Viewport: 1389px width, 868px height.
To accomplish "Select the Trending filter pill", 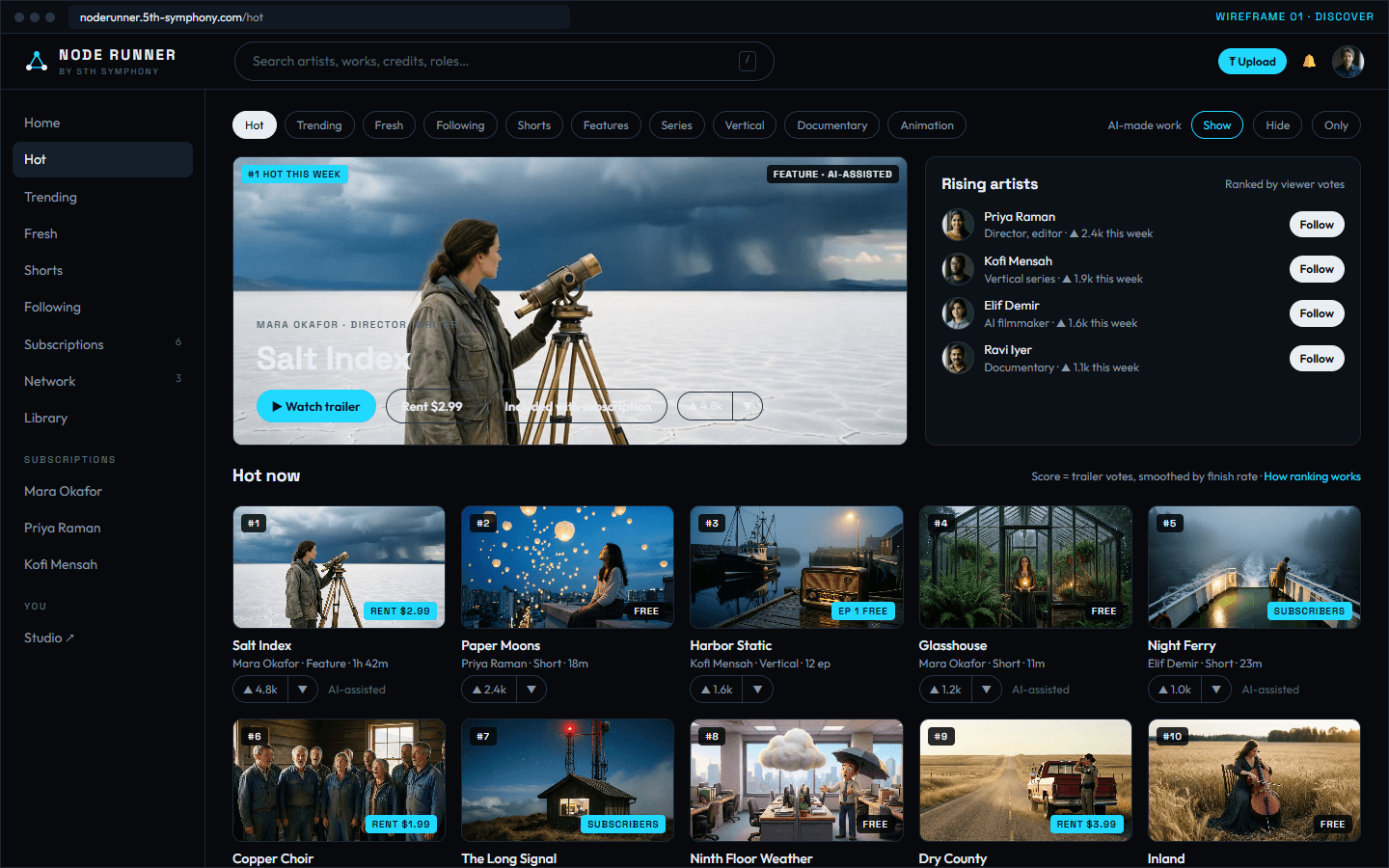I will click(319, 125).
